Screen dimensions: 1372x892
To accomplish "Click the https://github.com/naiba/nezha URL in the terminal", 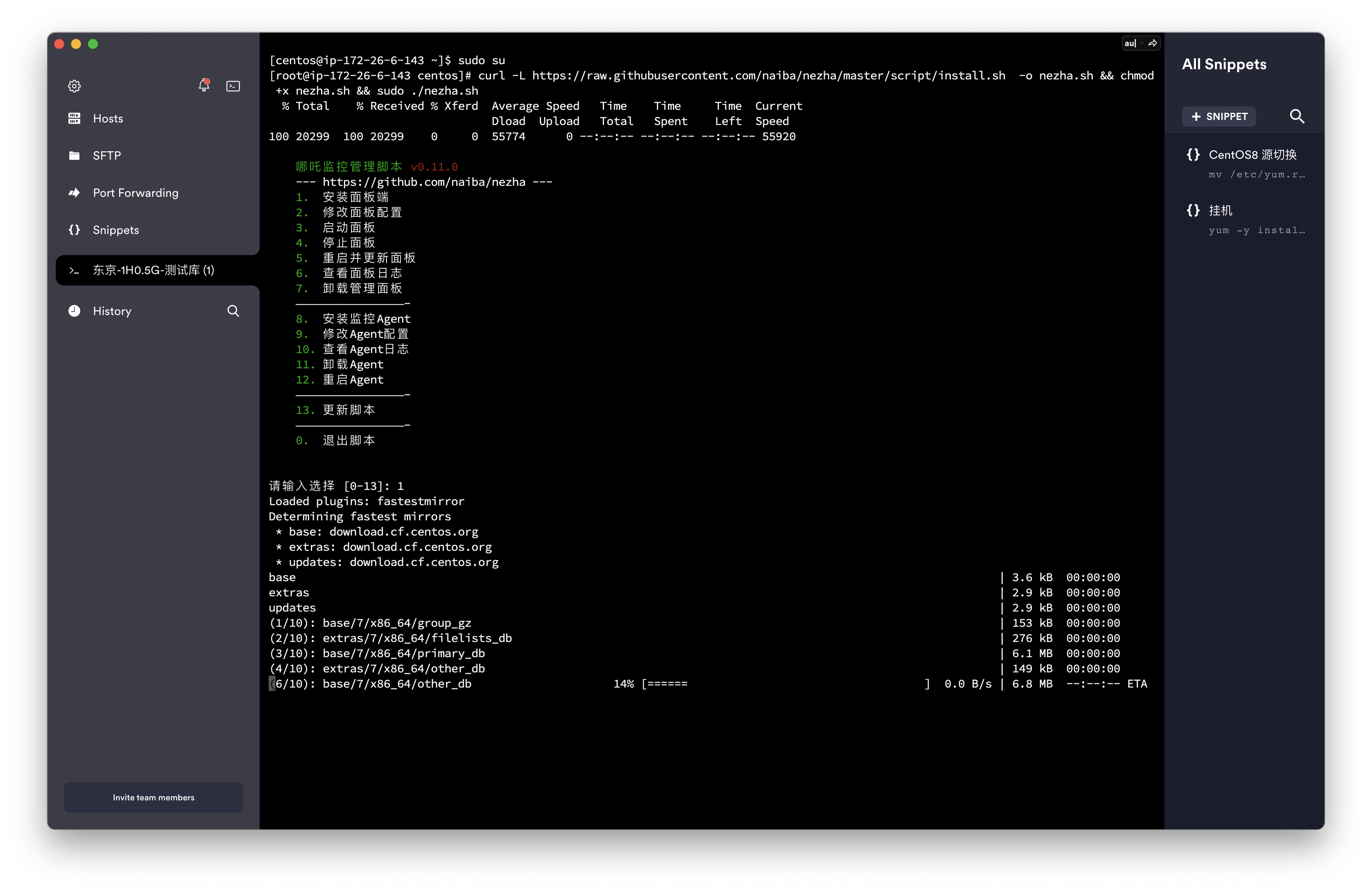I will tap(424, 182).
